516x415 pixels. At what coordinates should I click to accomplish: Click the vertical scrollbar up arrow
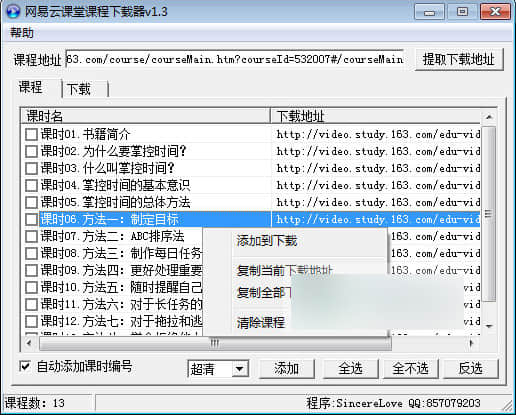(x=489, y=117)
